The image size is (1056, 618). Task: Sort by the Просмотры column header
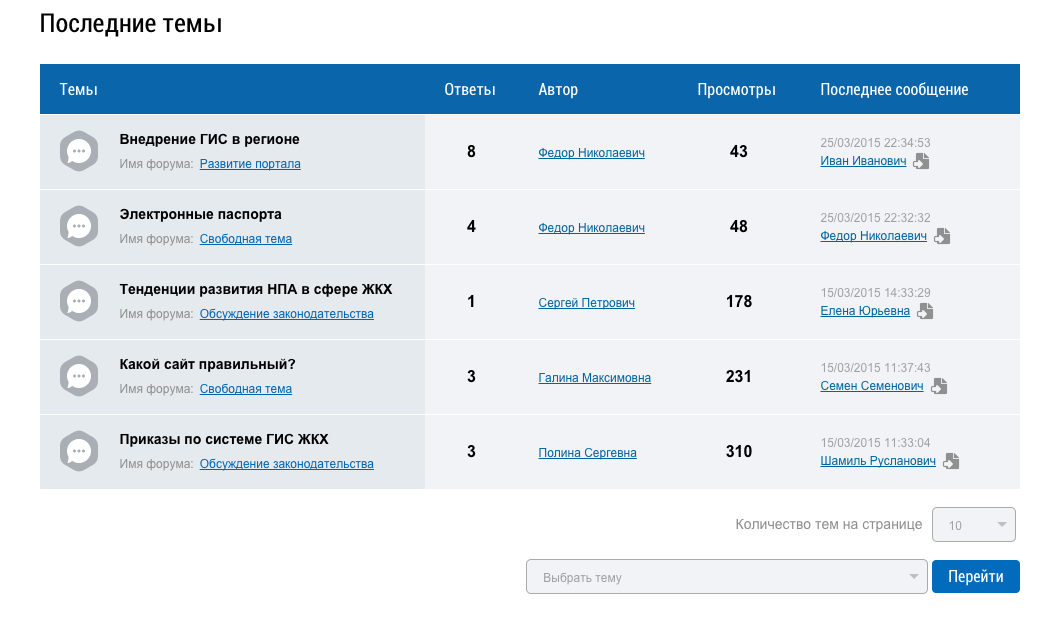click(736, 90)
